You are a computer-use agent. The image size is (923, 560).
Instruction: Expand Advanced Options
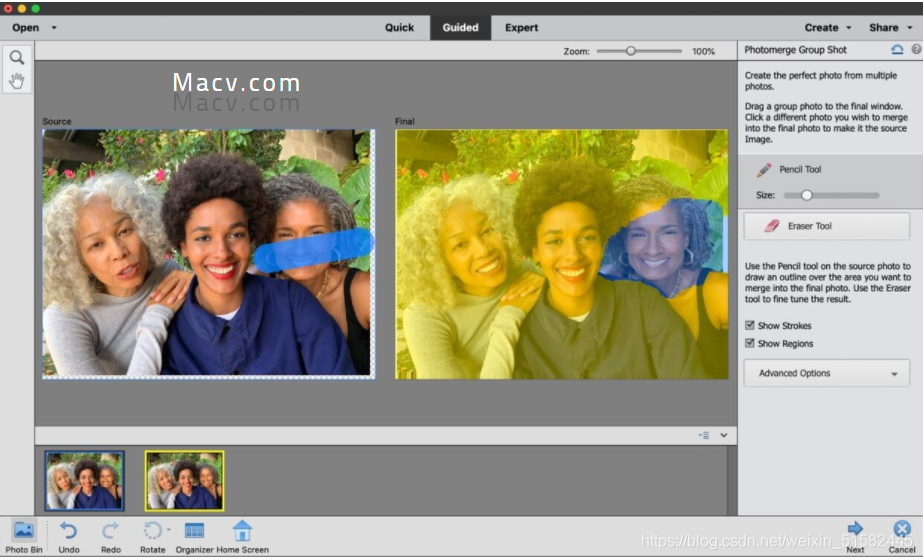826,373
